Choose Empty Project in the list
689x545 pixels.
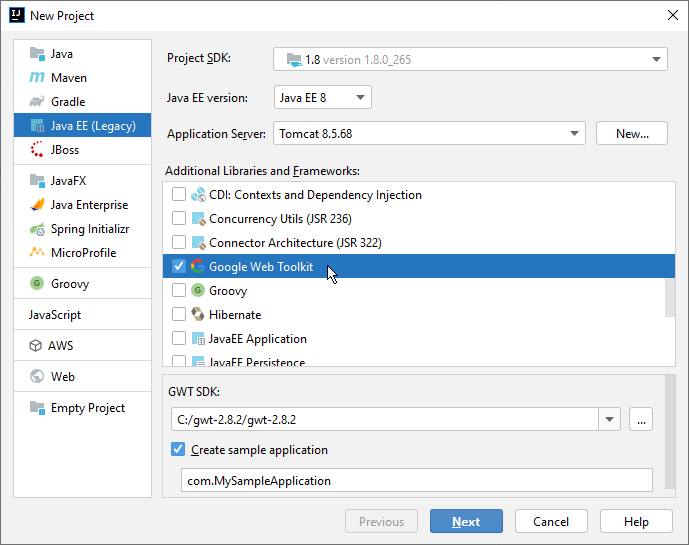88,408
